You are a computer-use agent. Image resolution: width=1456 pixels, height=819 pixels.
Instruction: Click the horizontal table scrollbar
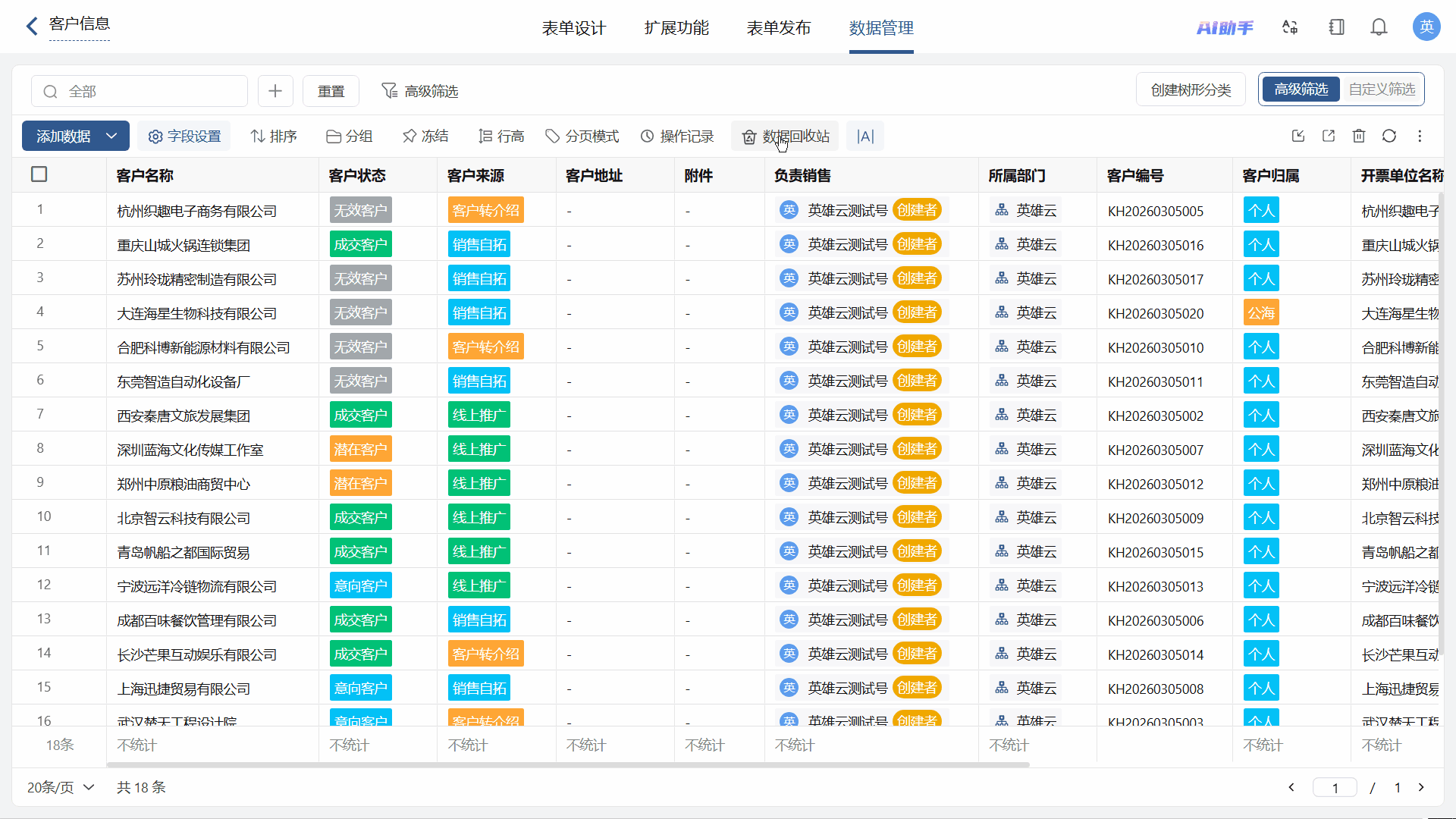click(569, 764)
